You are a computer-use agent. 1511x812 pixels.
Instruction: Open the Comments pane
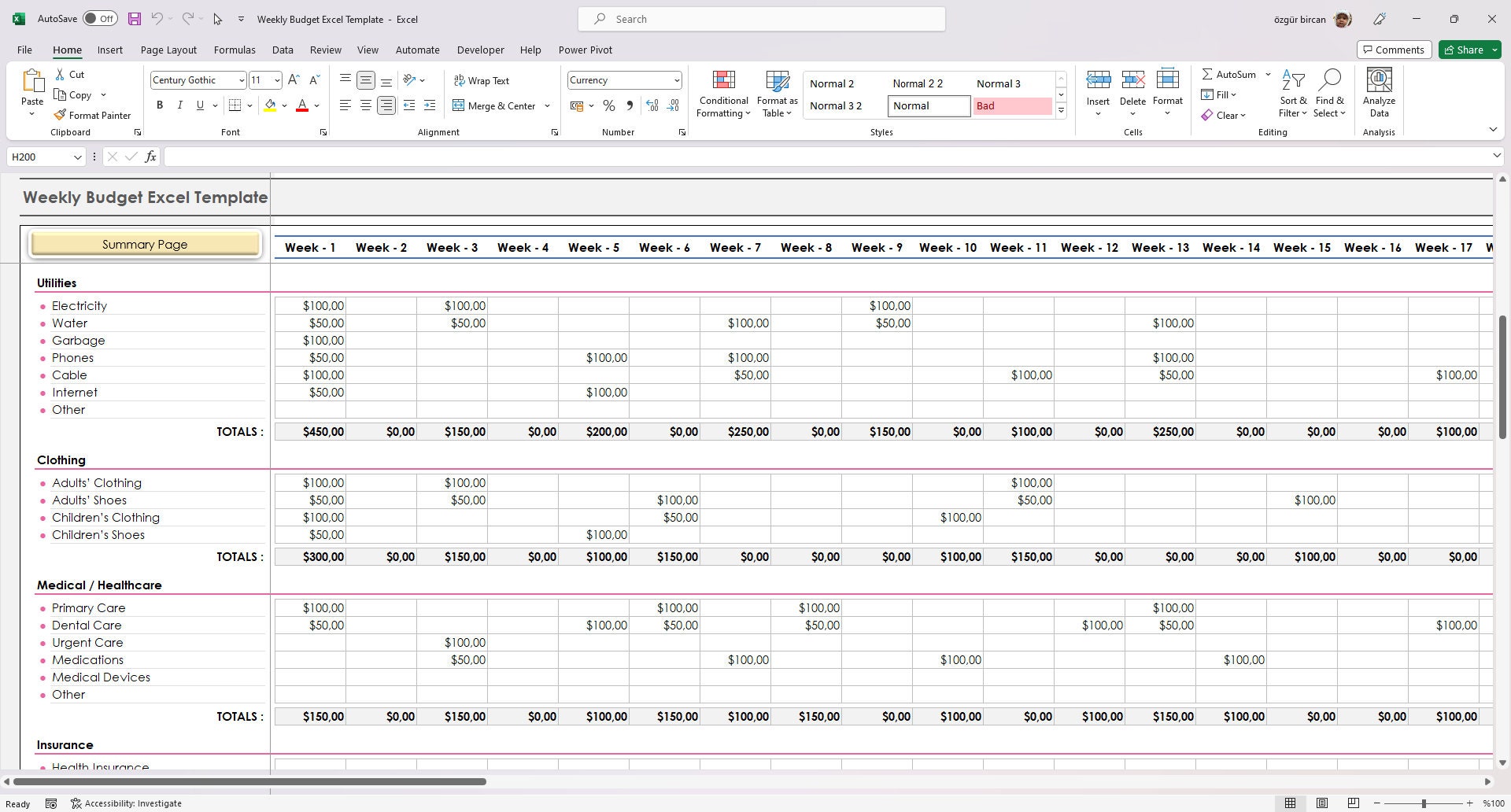tap(1394, 50)
